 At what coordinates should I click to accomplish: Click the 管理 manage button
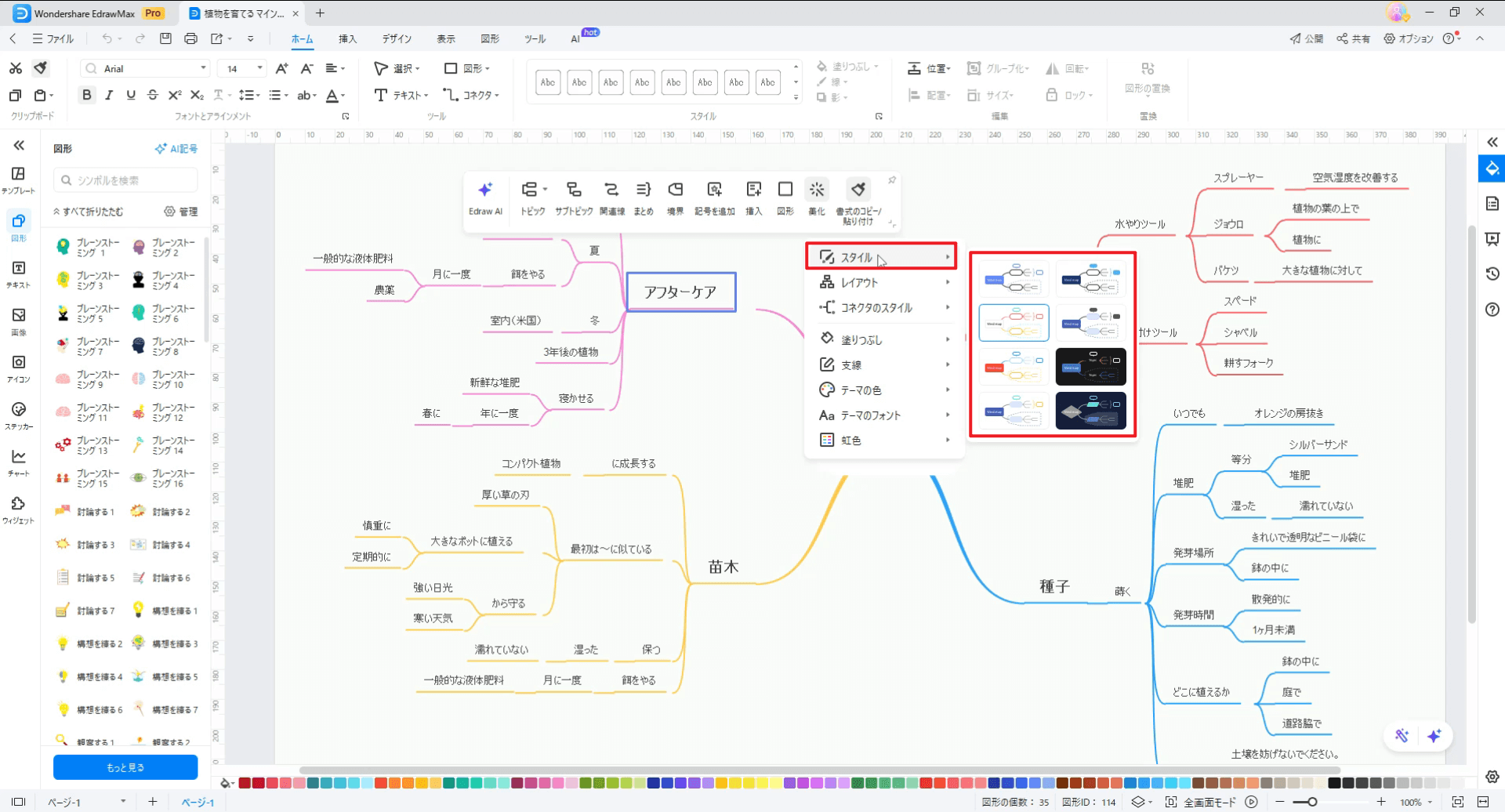click(181, 212)
